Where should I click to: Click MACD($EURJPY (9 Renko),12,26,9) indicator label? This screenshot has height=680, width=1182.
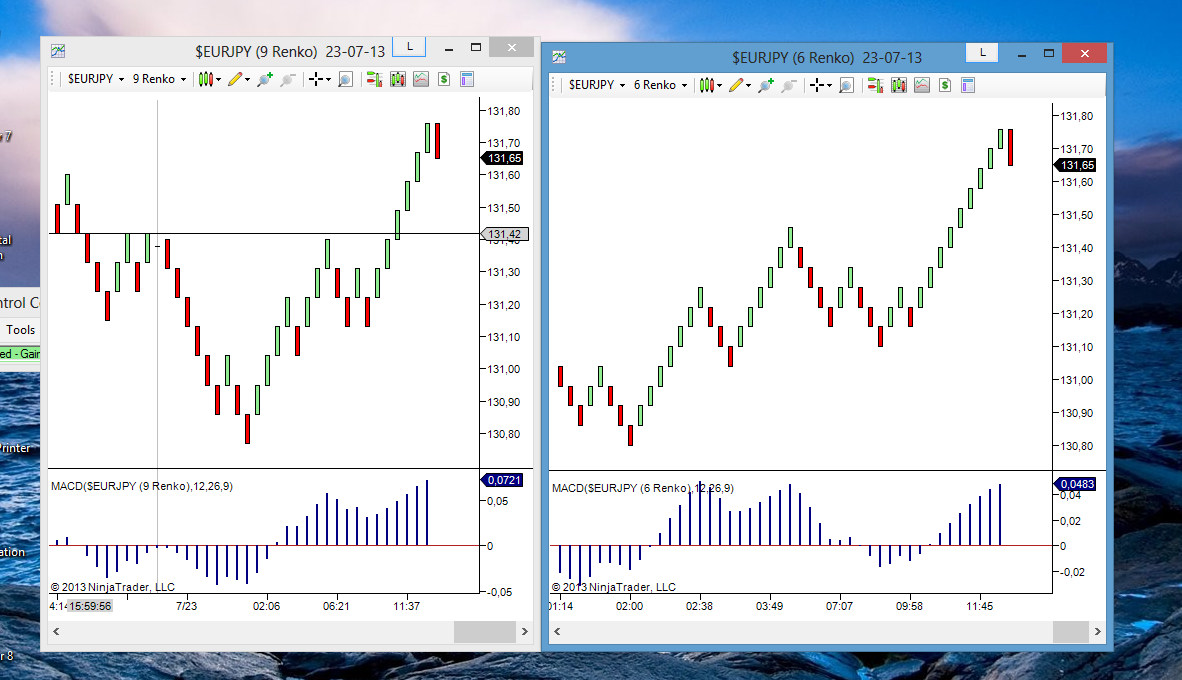[142, 486]
